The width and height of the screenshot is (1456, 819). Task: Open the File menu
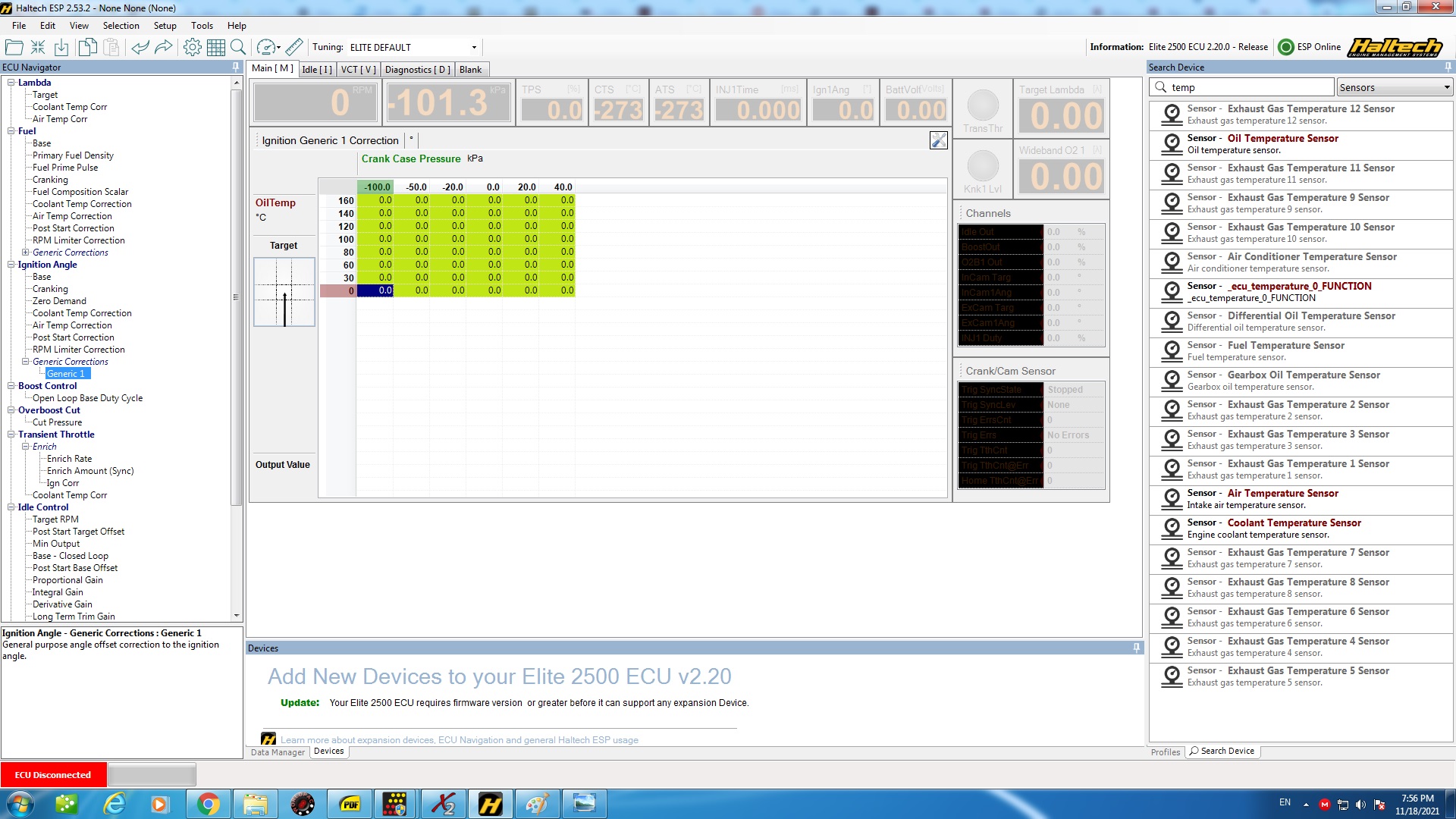[19, 26]
